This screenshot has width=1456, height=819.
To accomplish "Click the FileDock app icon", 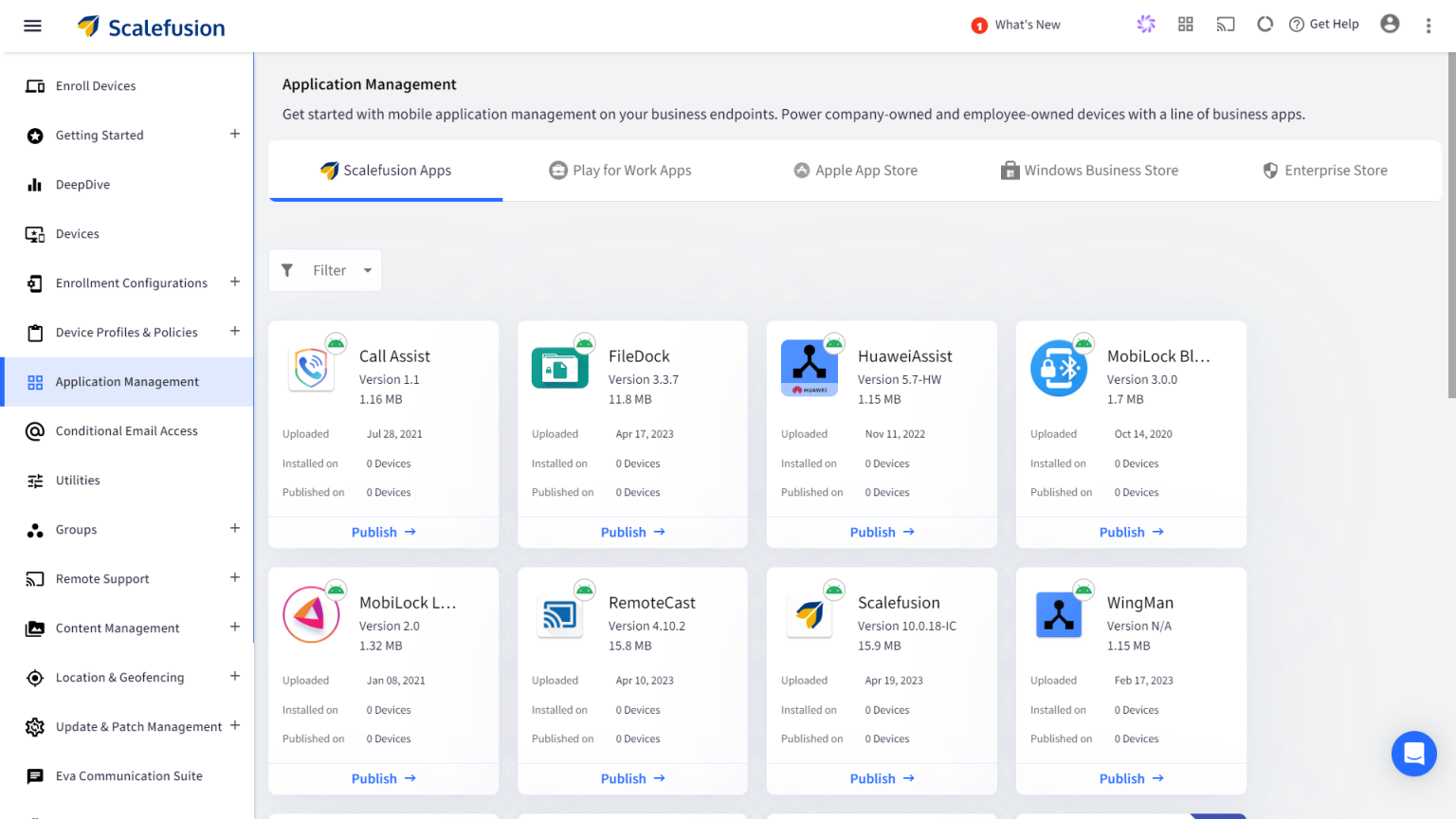I will point(560,368).
